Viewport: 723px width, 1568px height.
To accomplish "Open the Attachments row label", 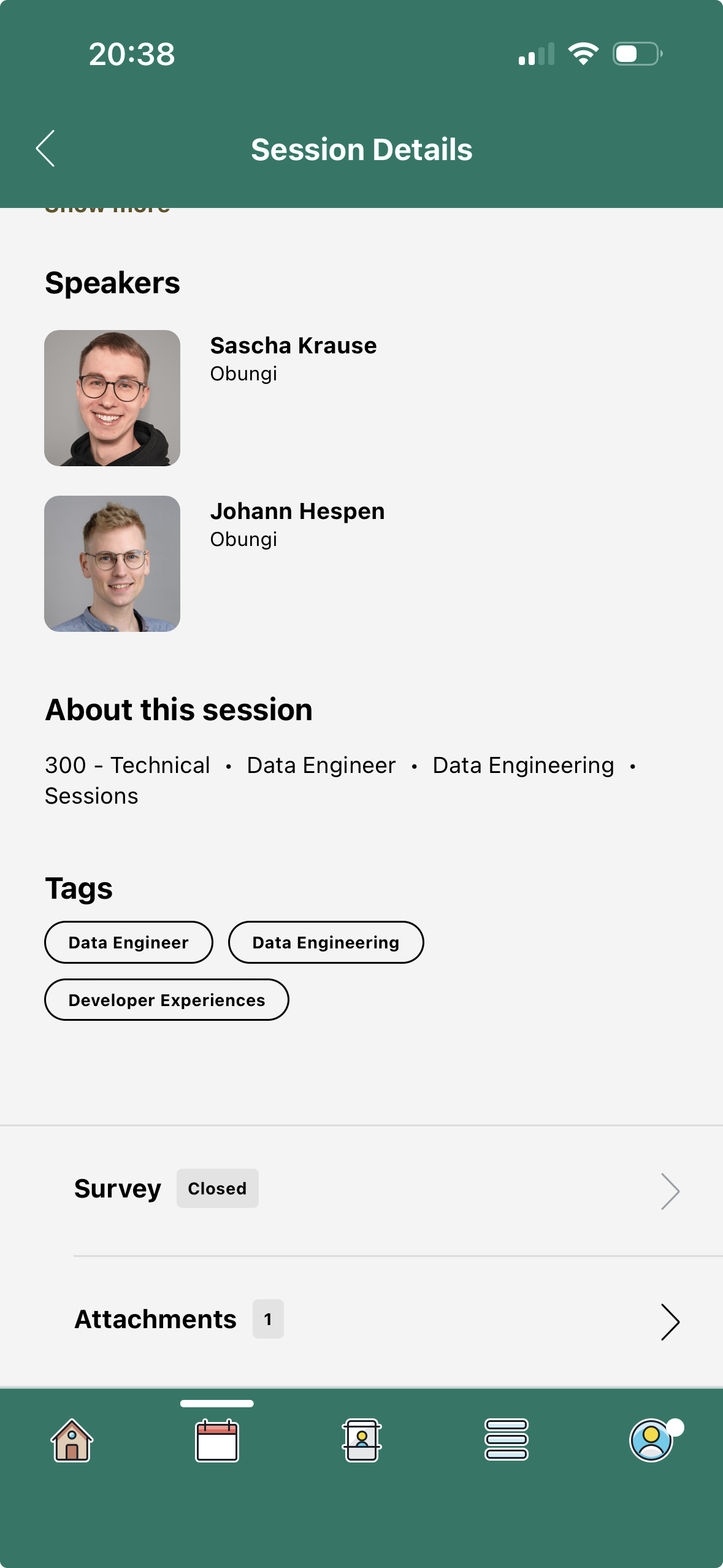I will (x=156, y=1320).
